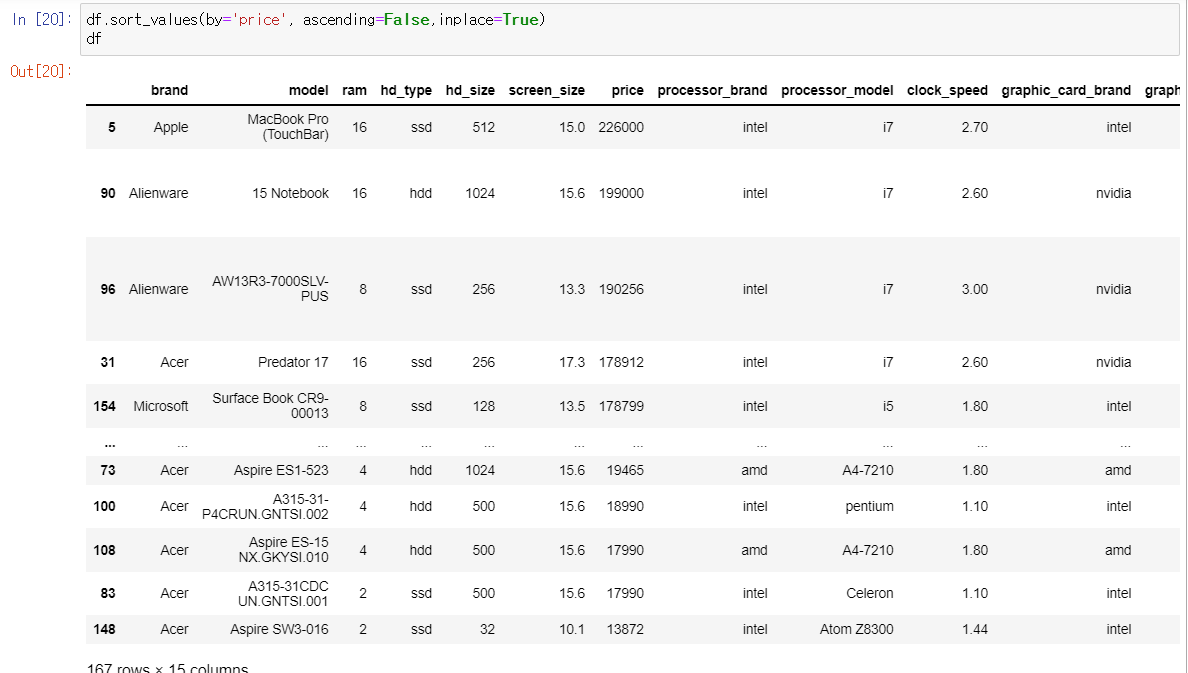Click row index 108
This screenshot has width=1188, height=673.
tap(105, 550)
